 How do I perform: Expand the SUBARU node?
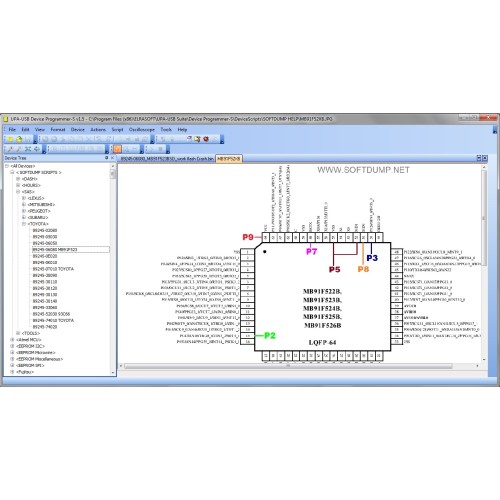[x=24, y=217]
